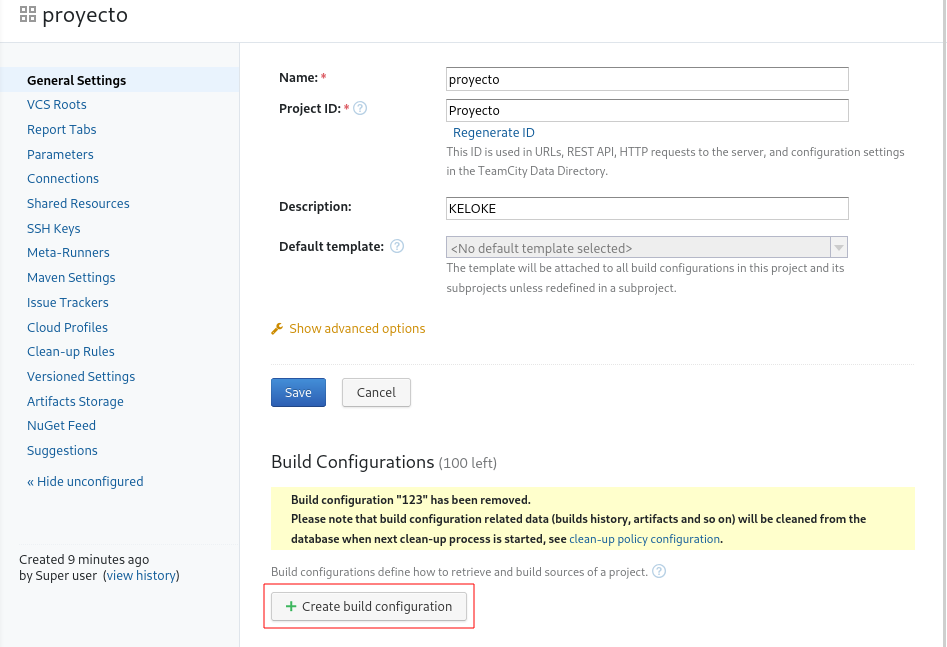947x647 pixels.
Task: Click the Hide unconfigured link
Action: (85, 481)
